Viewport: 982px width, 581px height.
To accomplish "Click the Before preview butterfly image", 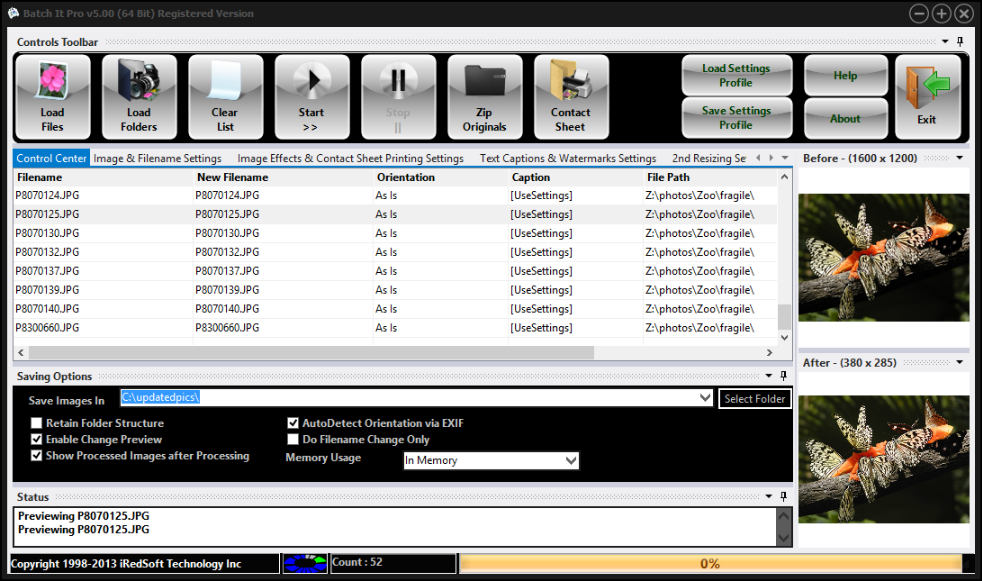I will point(884,257).
